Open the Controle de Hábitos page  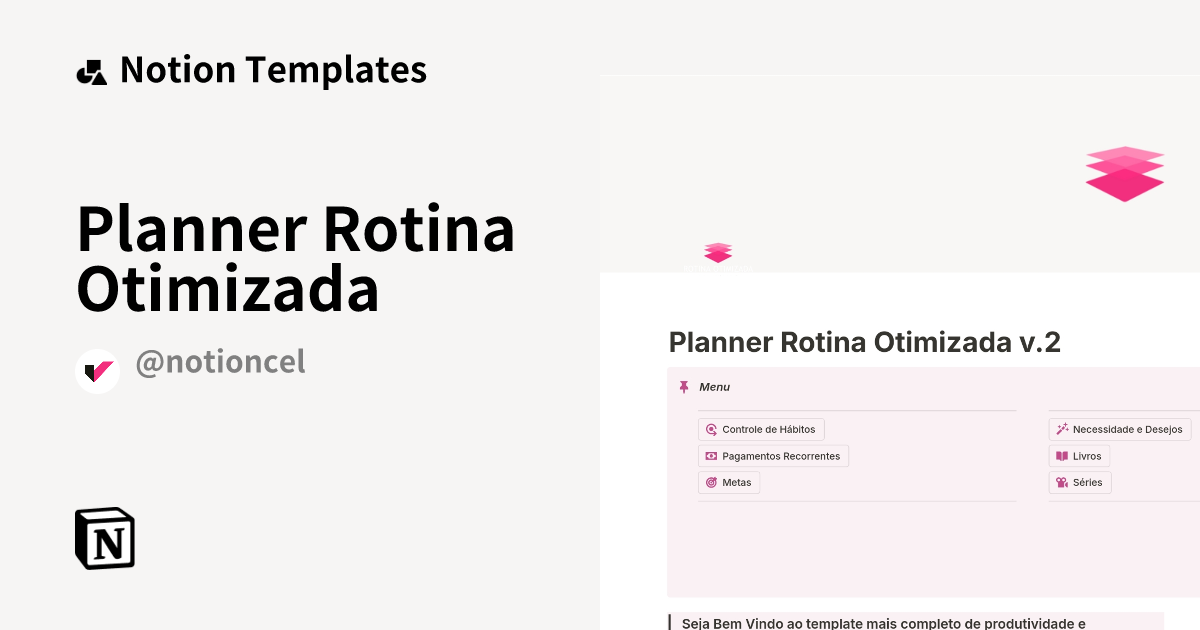point(761,429)
